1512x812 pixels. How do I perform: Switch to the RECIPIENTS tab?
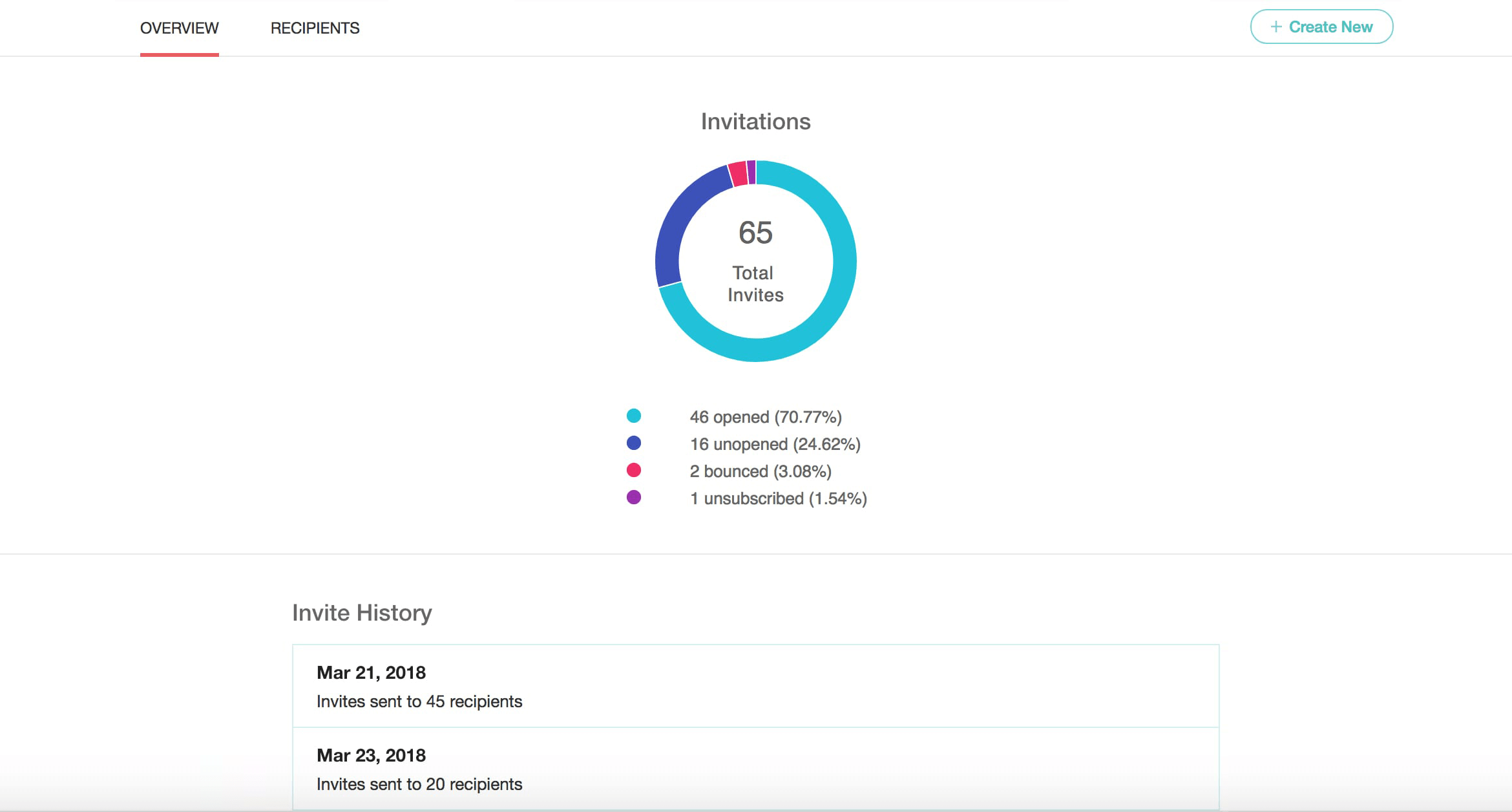point(315,28)
